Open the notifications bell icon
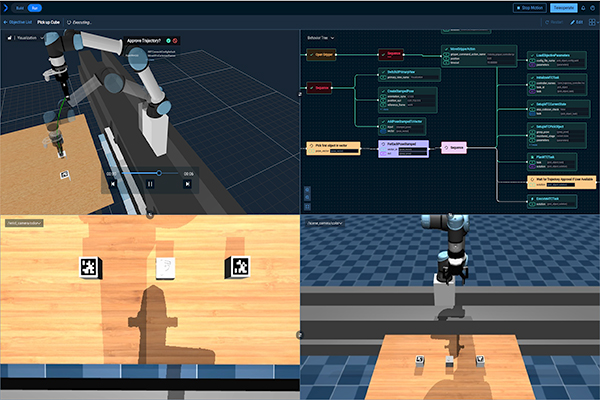Image resolution: width=600 pixels, height=400 pixels. [584, 8]
